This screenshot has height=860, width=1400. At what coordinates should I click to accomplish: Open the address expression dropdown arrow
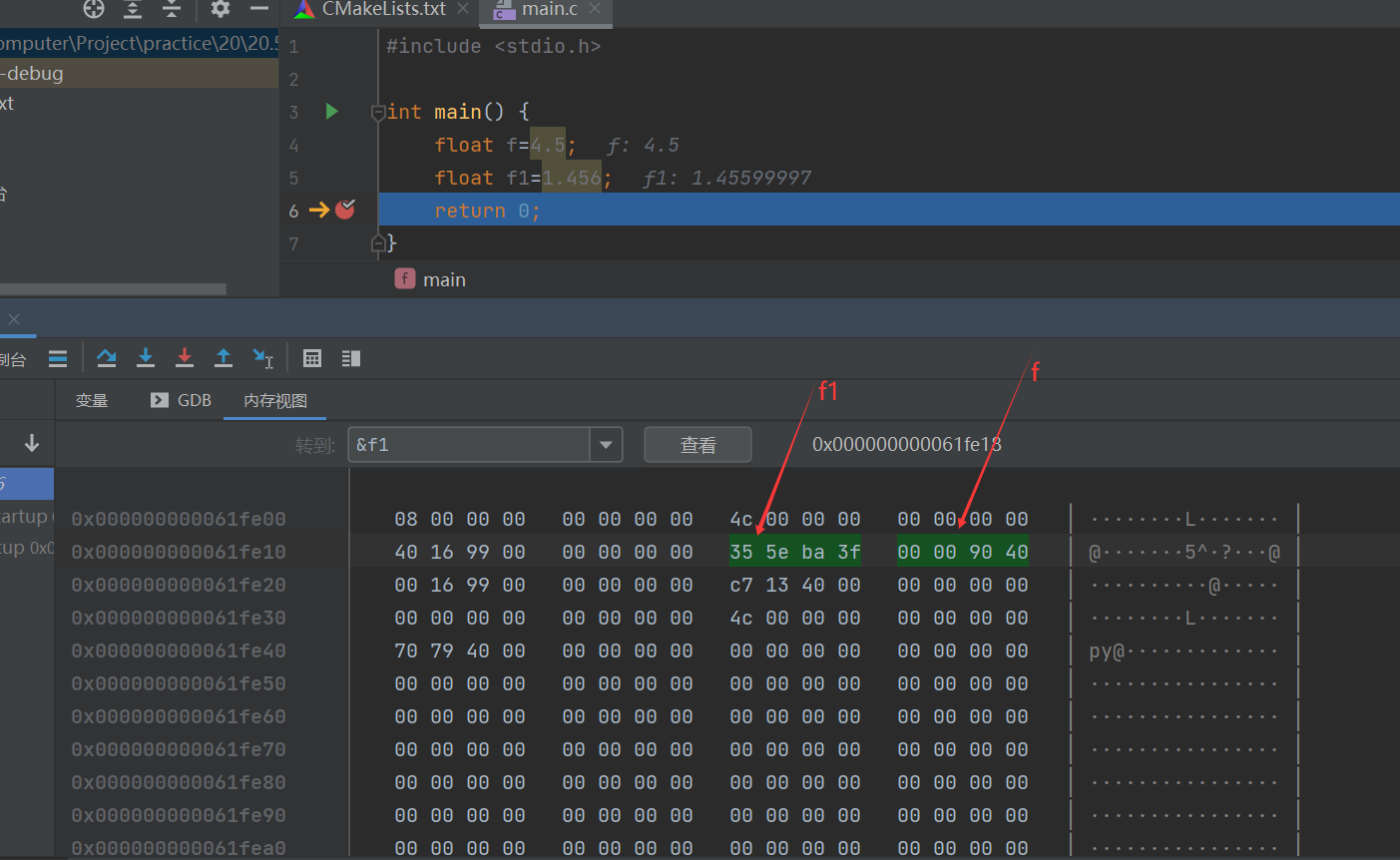coord(606,444)
